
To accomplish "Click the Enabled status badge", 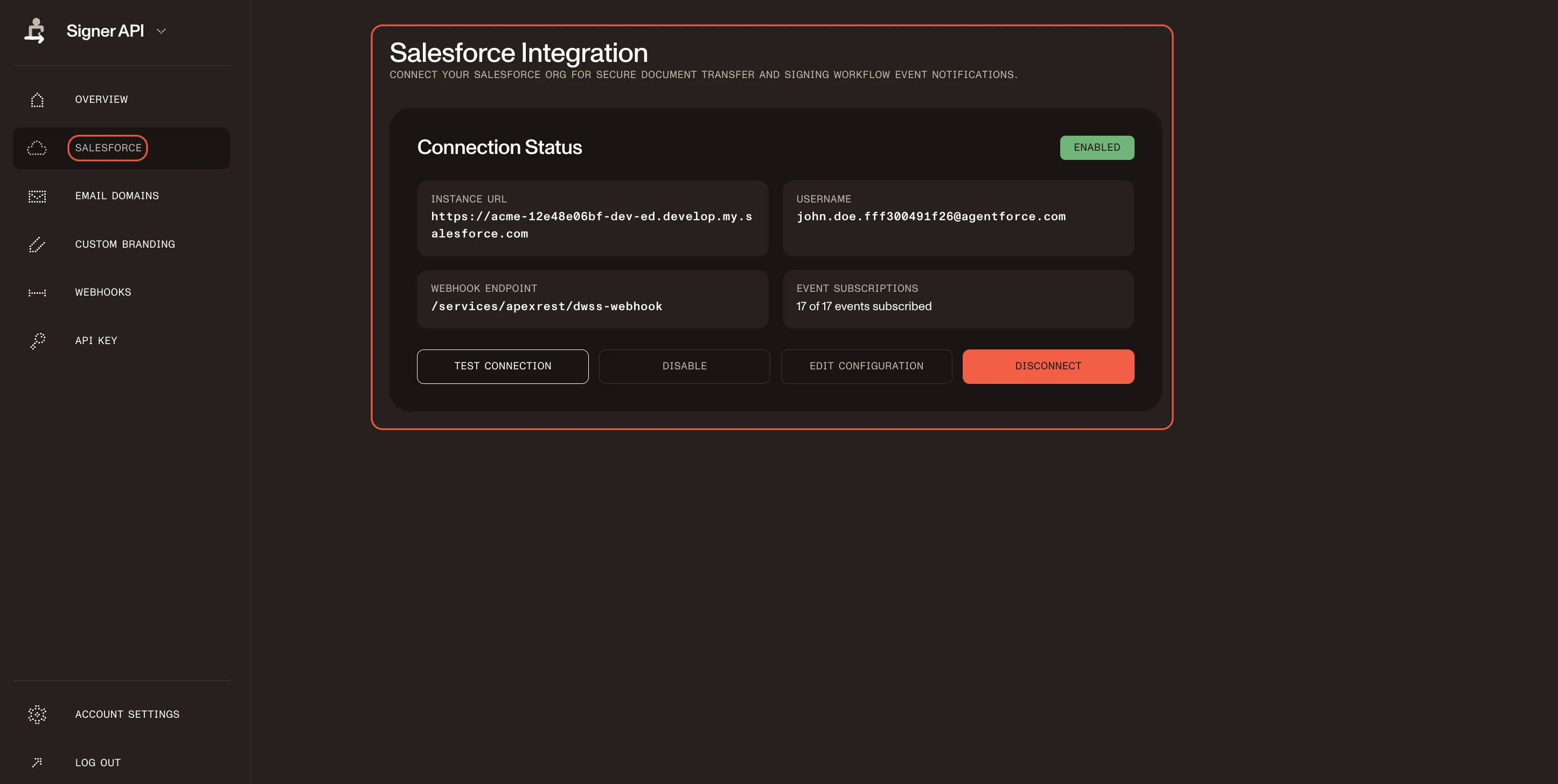I will [1097, 148].
